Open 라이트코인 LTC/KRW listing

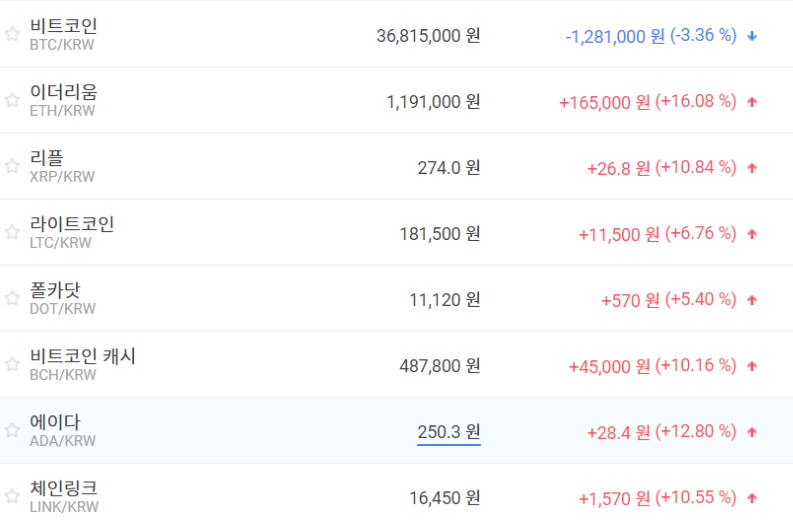(x=72, y=224)
